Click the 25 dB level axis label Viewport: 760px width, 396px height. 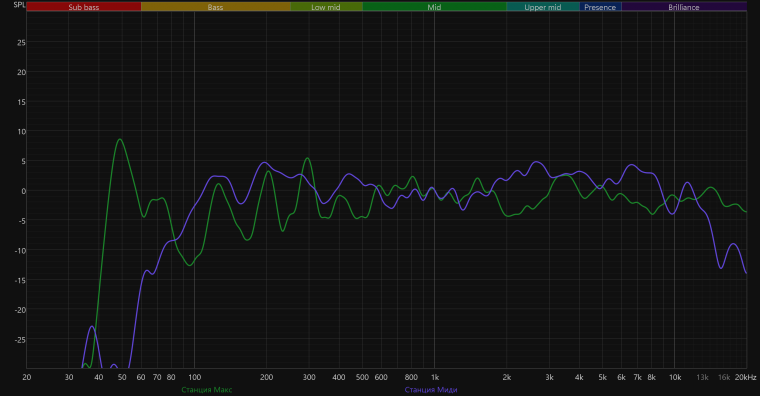(21, 43)
